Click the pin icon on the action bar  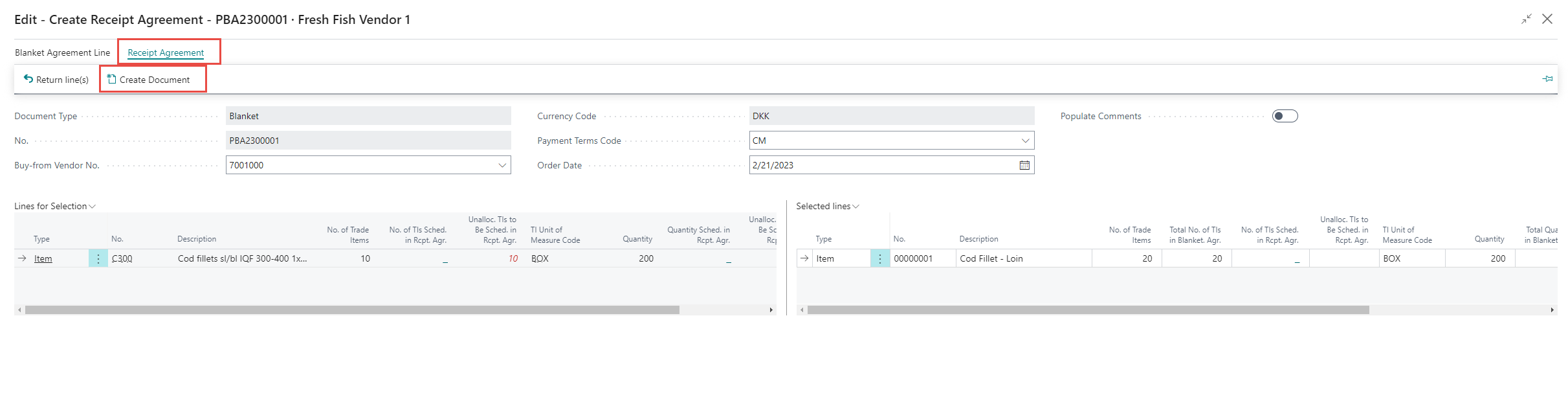[1547, 79]
